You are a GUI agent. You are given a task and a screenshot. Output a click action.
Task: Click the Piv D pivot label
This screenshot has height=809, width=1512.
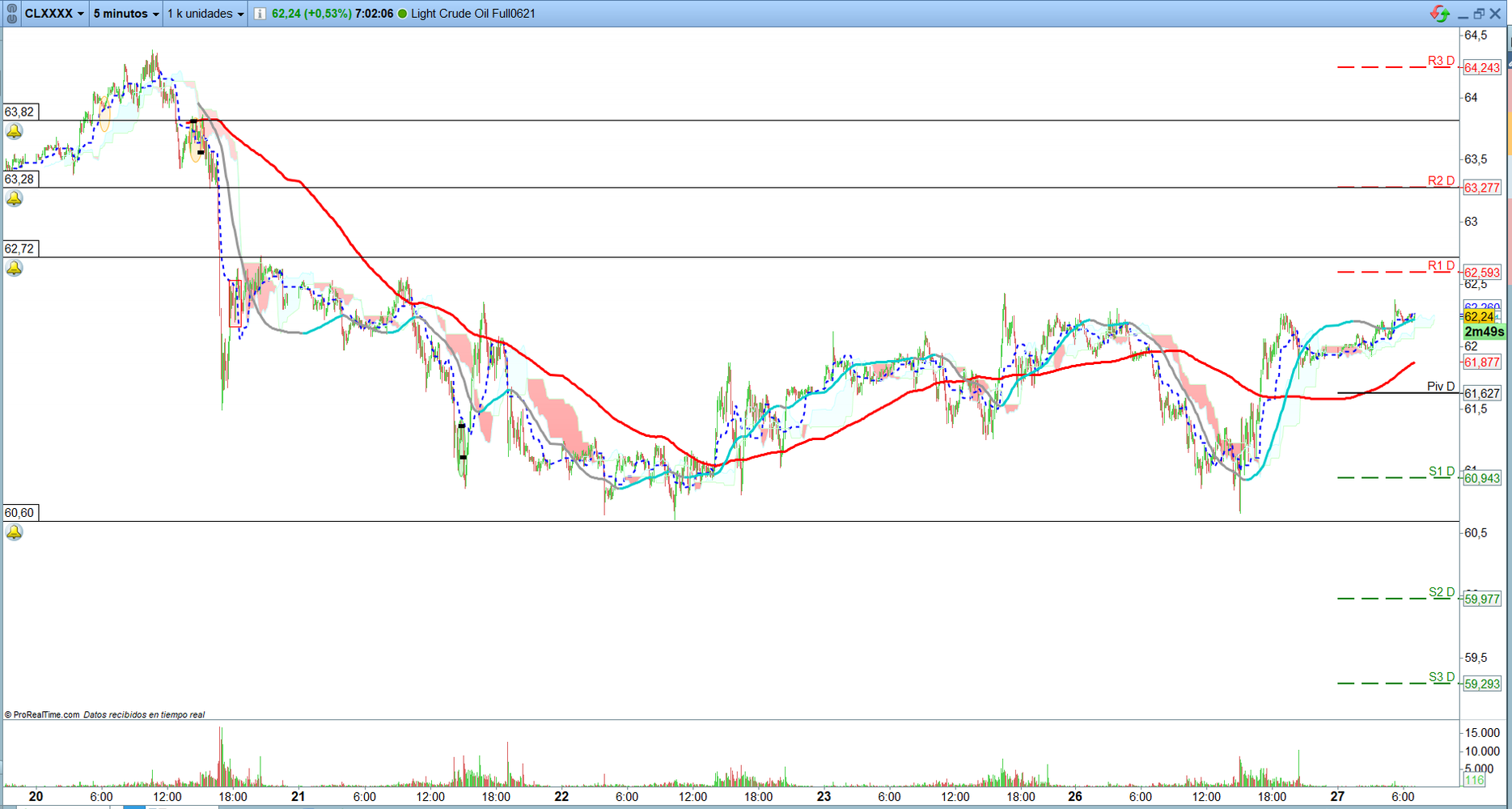pyautogui.click(x=1440, y=387)
